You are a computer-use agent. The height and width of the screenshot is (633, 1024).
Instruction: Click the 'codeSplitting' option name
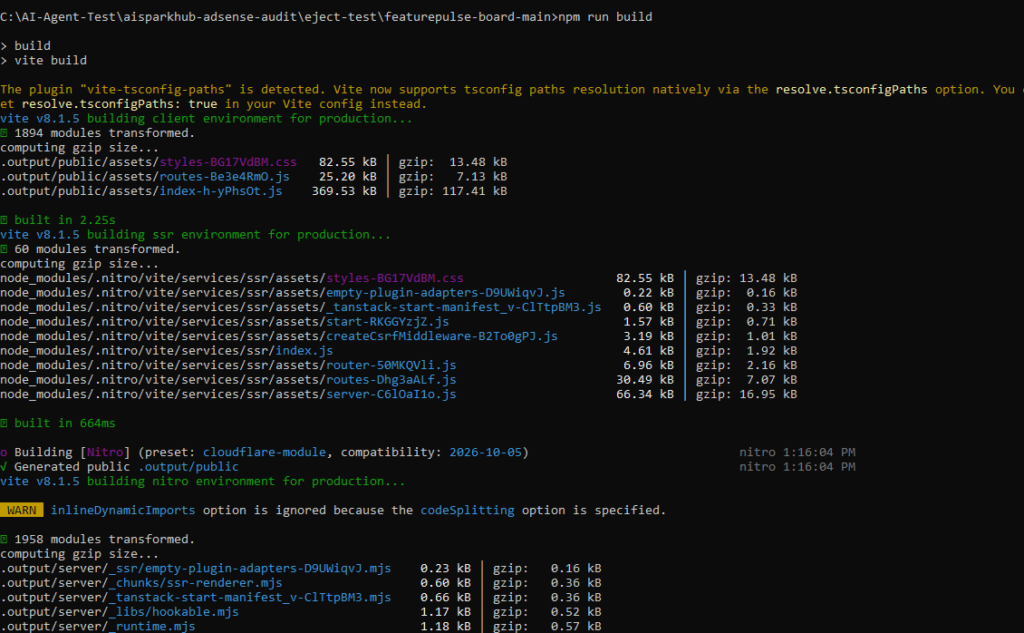(x=468, y=510)
